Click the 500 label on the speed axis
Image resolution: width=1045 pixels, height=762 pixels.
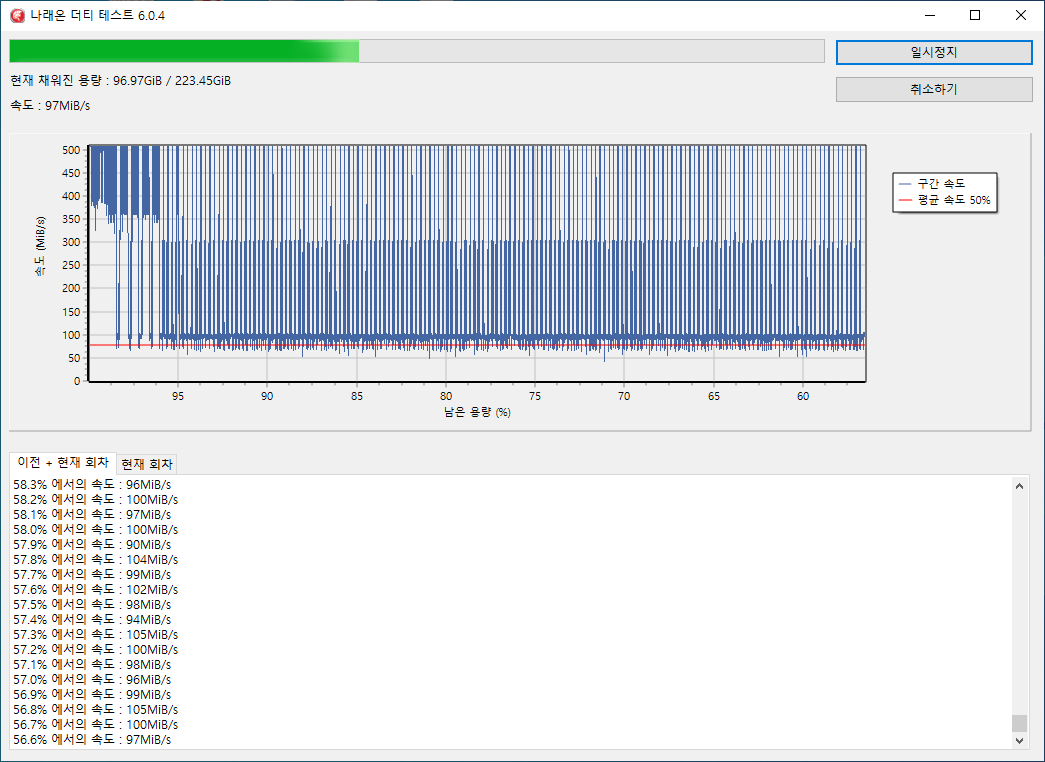(x=71, y=150)
